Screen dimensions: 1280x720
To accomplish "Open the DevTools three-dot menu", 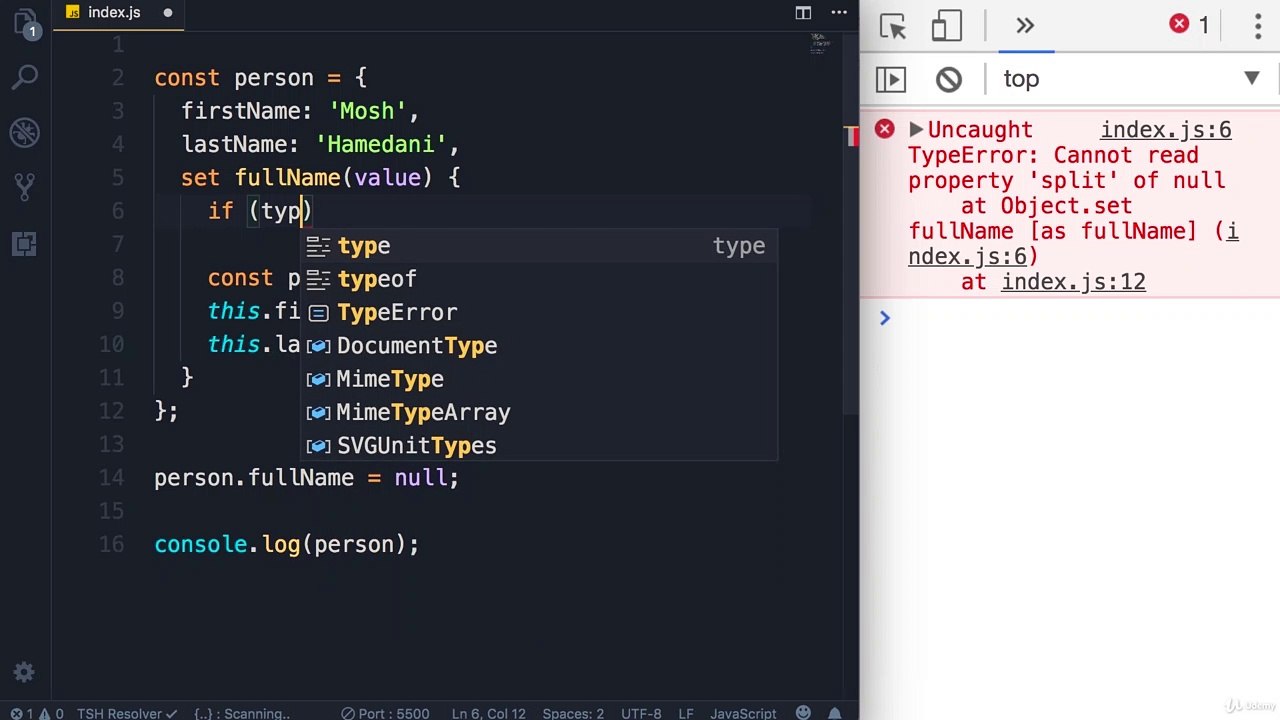I will pos(1258,26).
